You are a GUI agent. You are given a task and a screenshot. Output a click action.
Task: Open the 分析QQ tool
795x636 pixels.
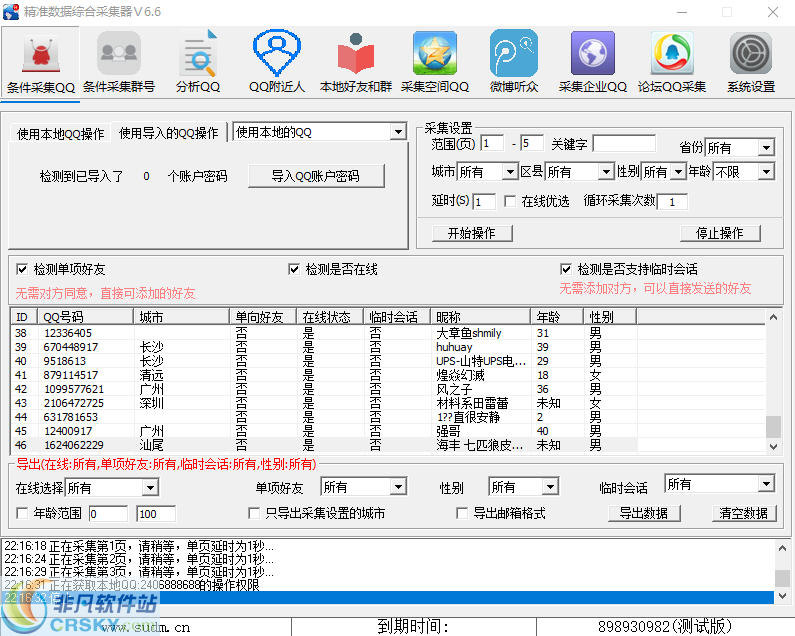[198, 62]
